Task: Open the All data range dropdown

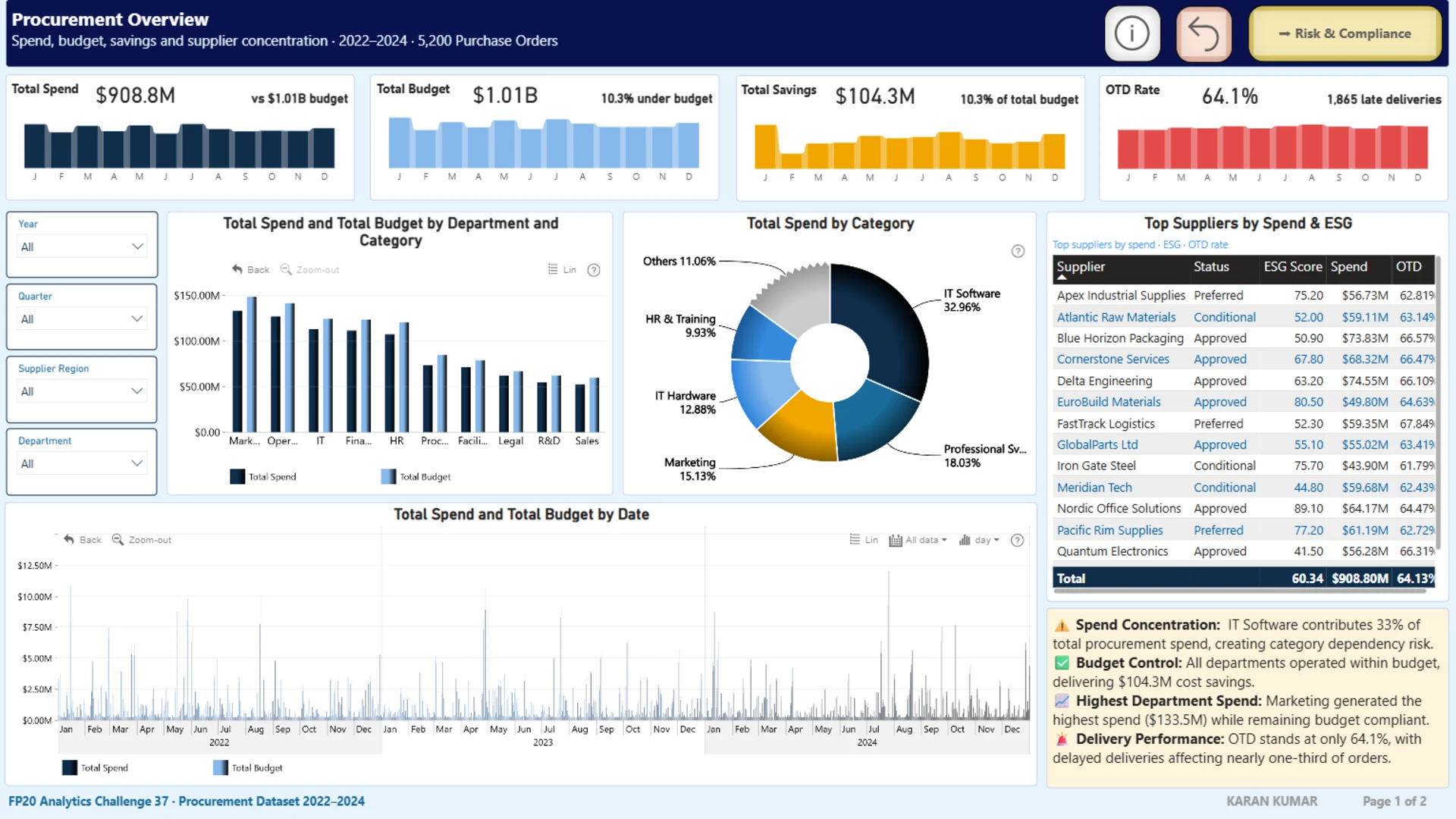Action: click(918, 540)
